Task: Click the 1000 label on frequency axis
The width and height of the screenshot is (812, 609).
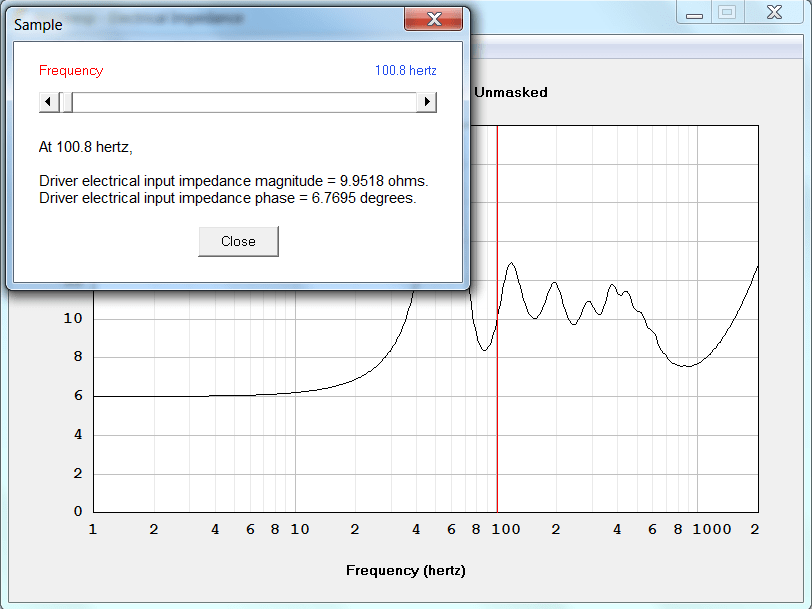Action: 712,529
